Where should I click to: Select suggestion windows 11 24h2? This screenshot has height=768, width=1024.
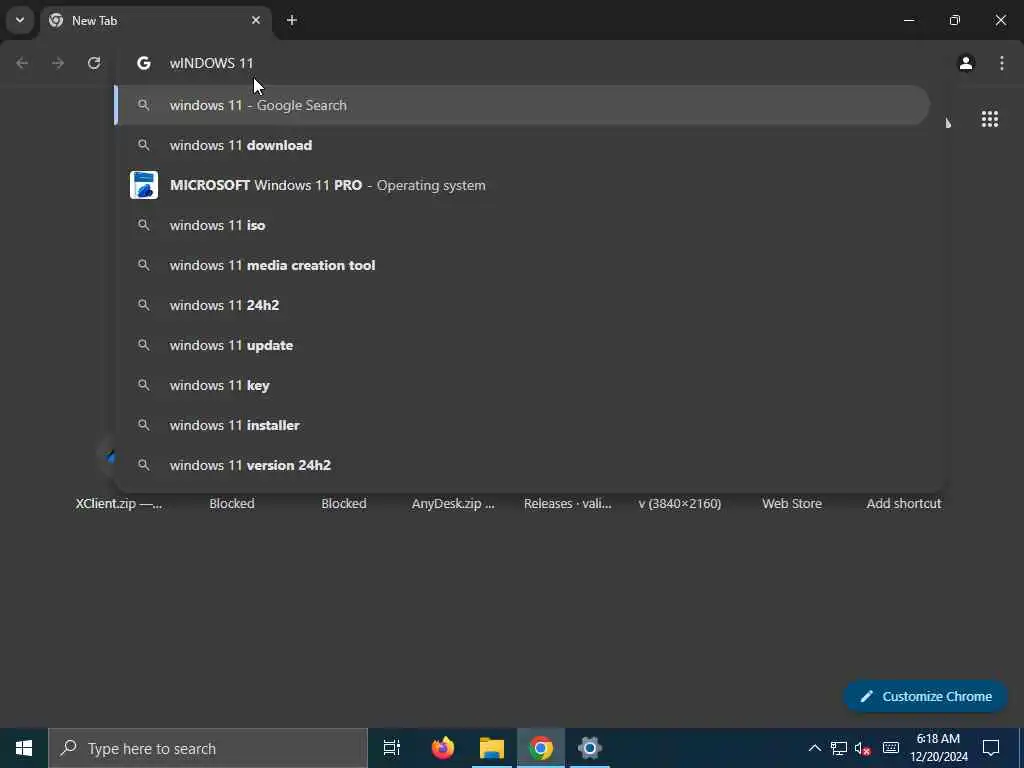(522, 305)
